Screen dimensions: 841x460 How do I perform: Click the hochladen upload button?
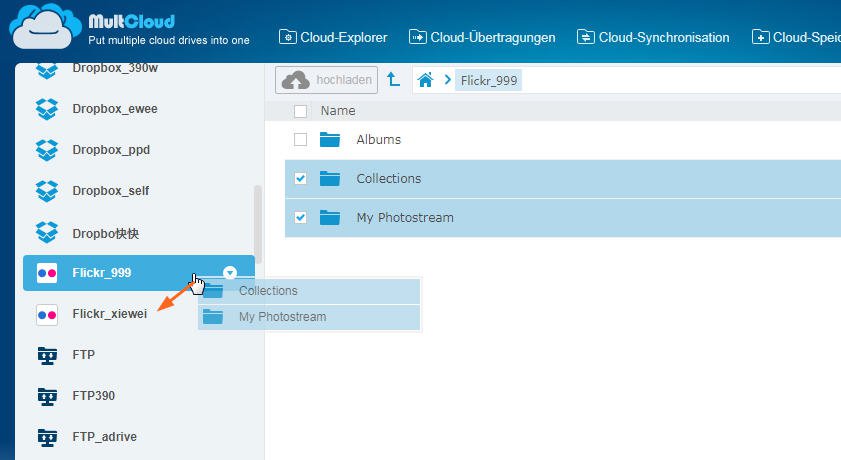click(327, 80)
